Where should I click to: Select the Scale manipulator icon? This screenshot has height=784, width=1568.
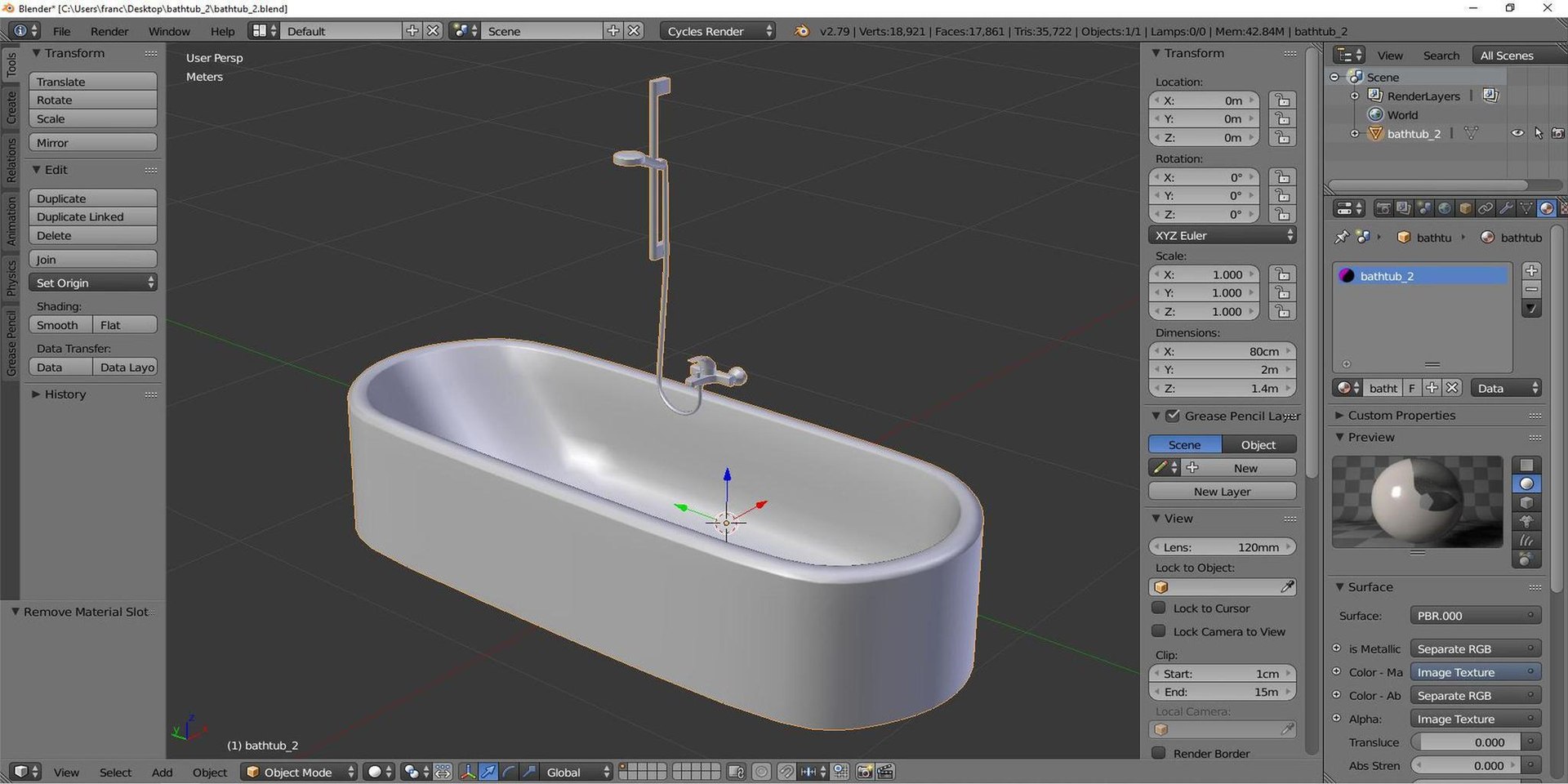529,772
